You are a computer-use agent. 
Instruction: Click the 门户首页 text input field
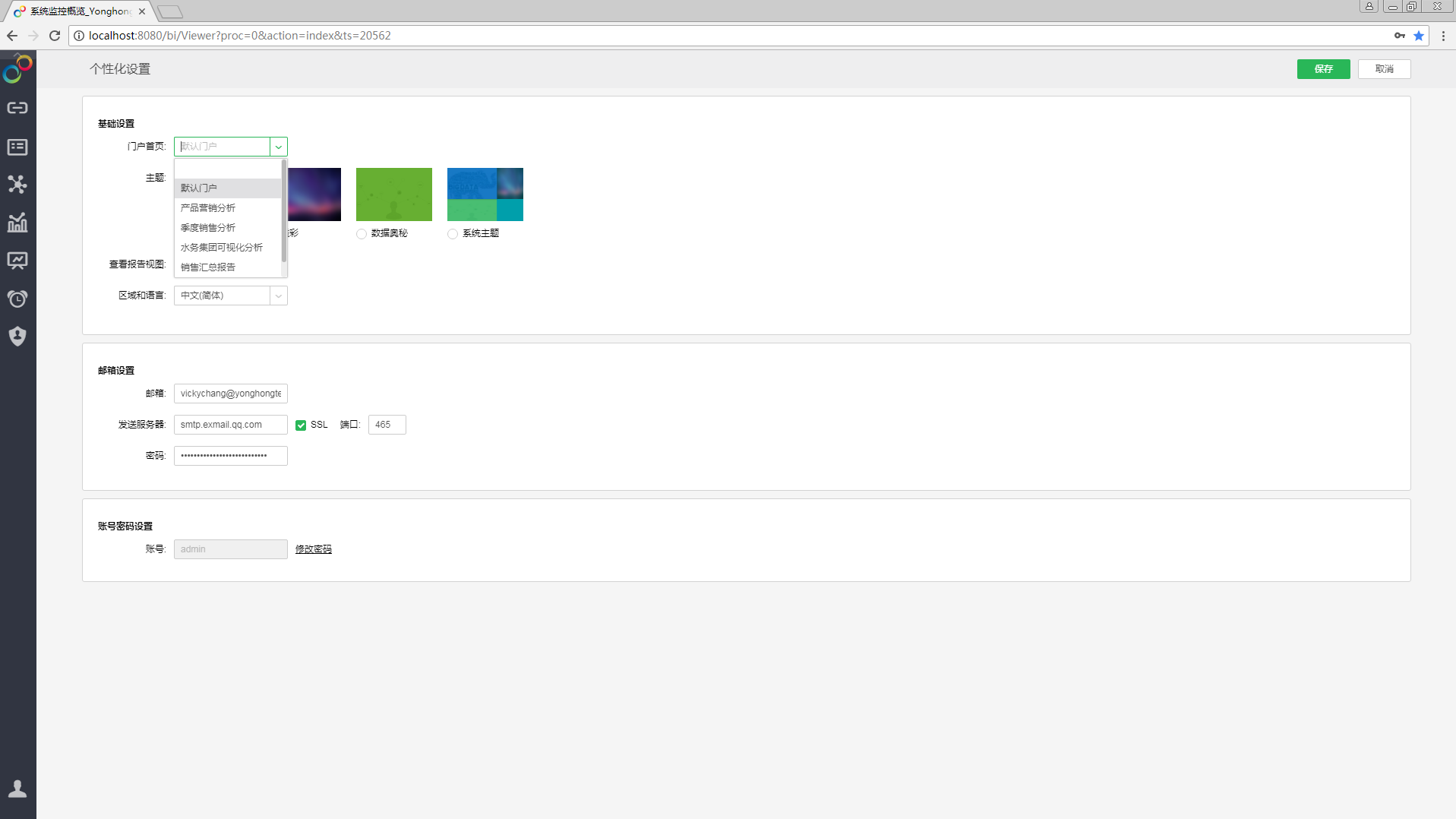pos(222,147)
